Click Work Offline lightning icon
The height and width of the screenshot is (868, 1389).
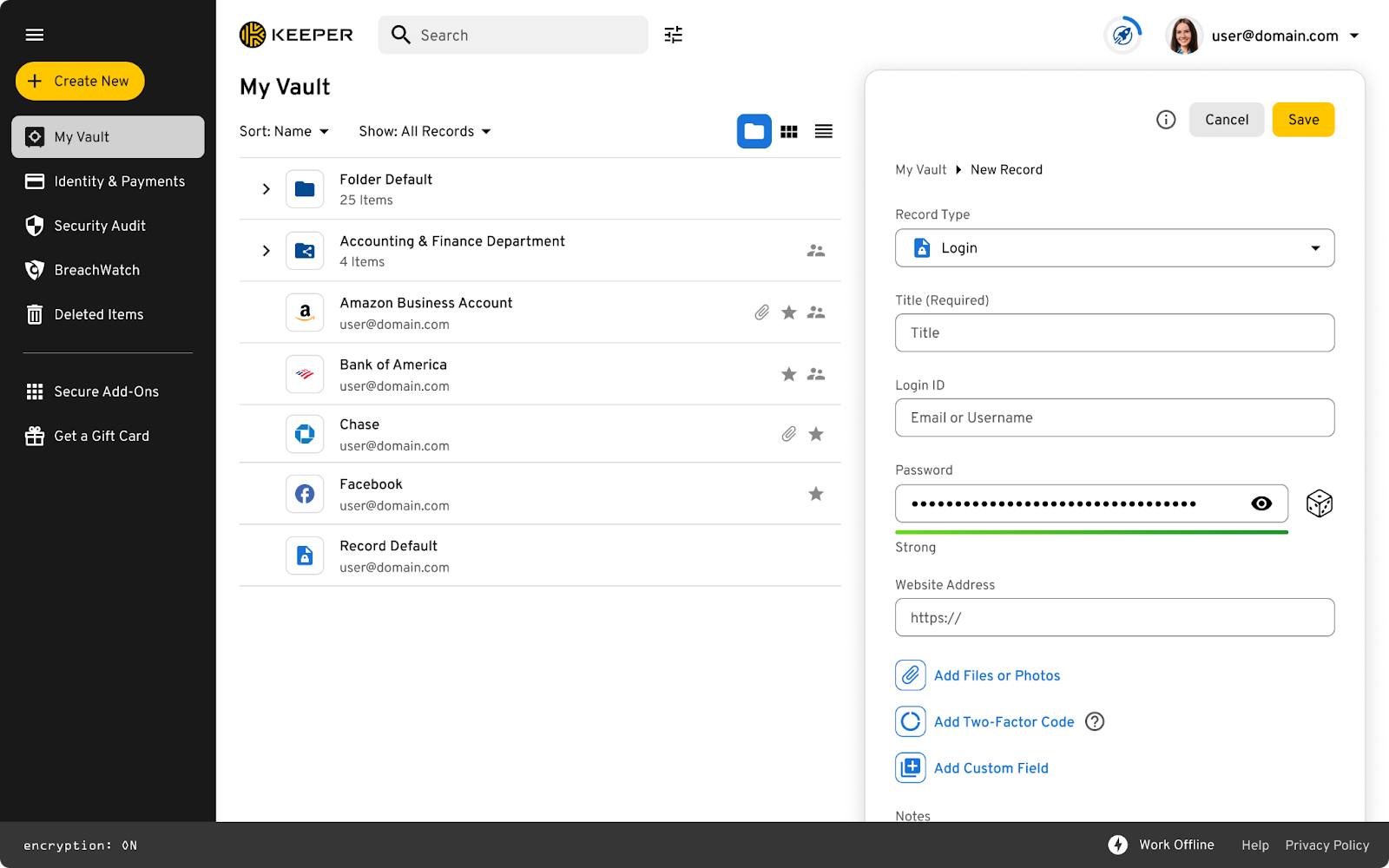1118,845
